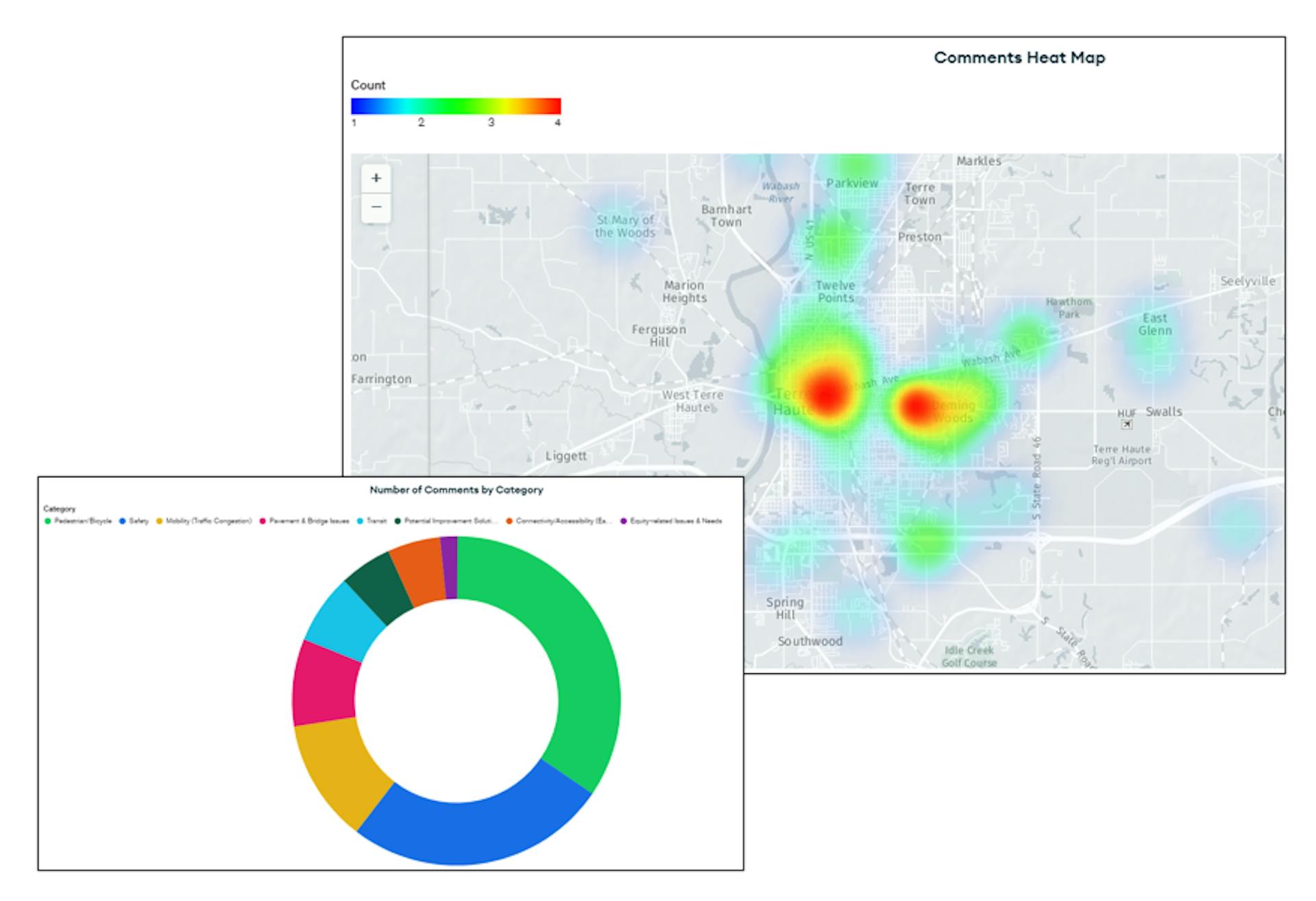Viewport: 1316px width, 901px height.
Task: Click the Preston map label
Action: click(x=920, y=237)
